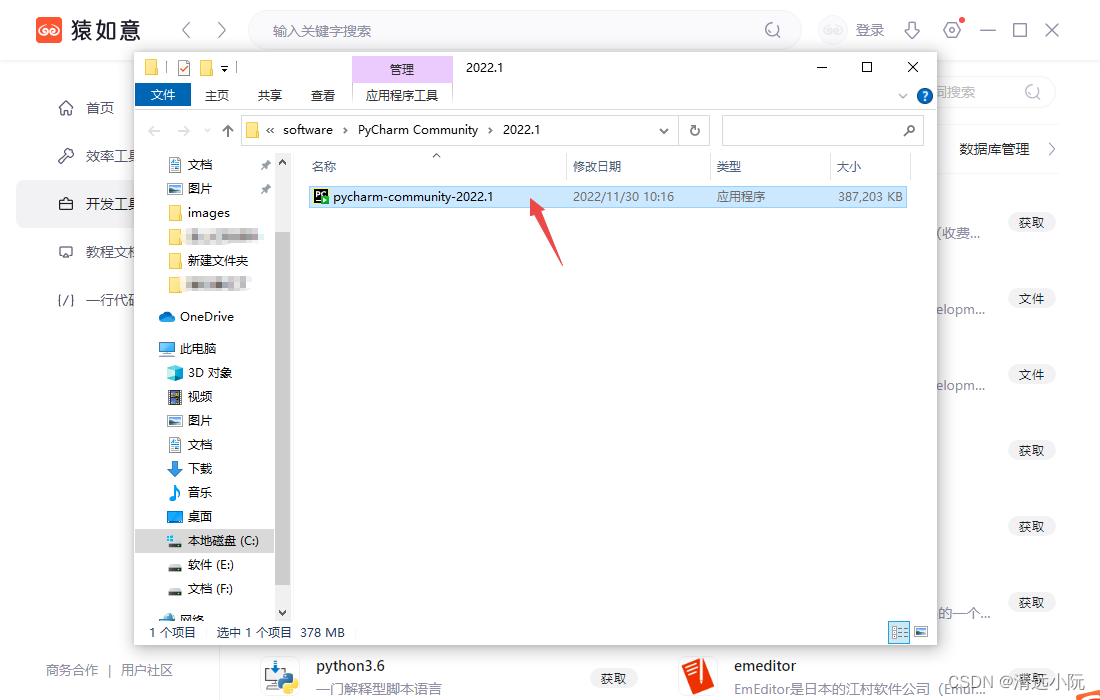This screenshot has height=700, width=1100.
Task: Select the pinned 文档 quick access item
Action: click(200, 165)
